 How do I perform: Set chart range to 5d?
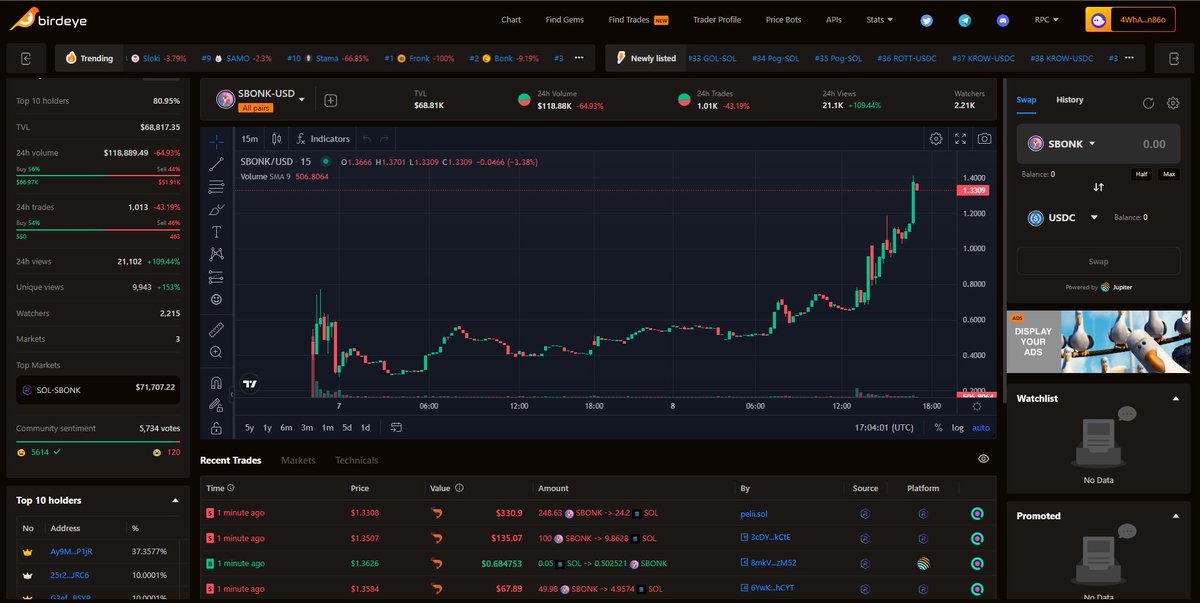click(347, 428)
